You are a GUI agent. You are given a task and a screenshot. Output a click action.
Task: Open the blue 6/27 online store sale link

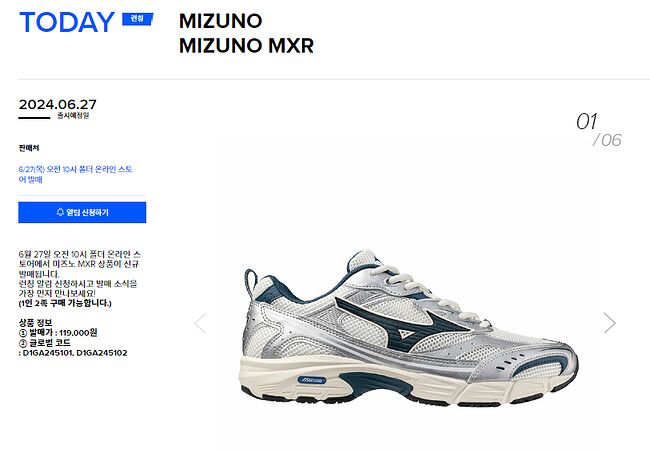tap(75, 174)
